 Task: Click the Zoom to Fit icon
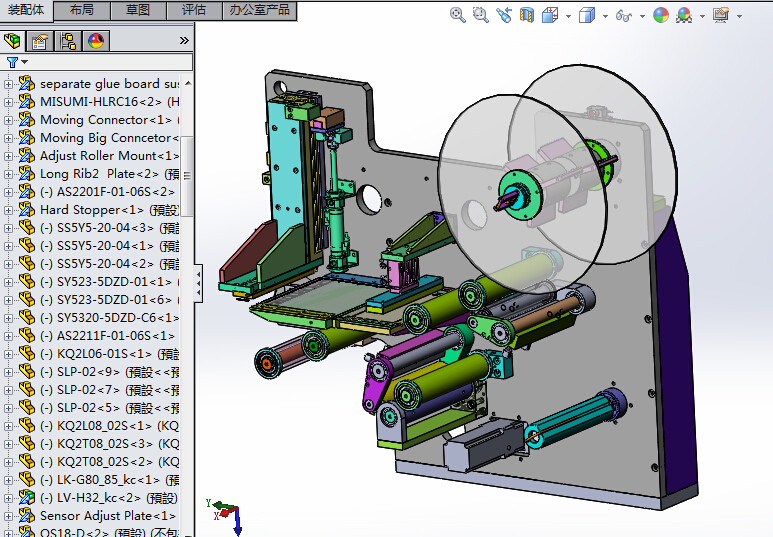pyautogui.click(x=458, y=15)
